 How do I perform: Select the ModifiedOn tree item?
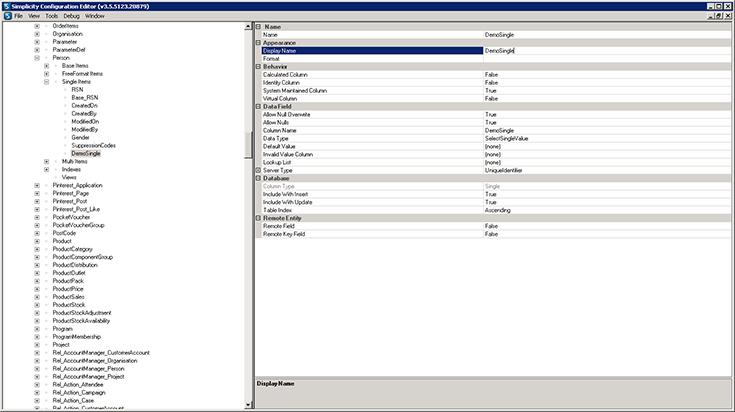pos(85,121)
